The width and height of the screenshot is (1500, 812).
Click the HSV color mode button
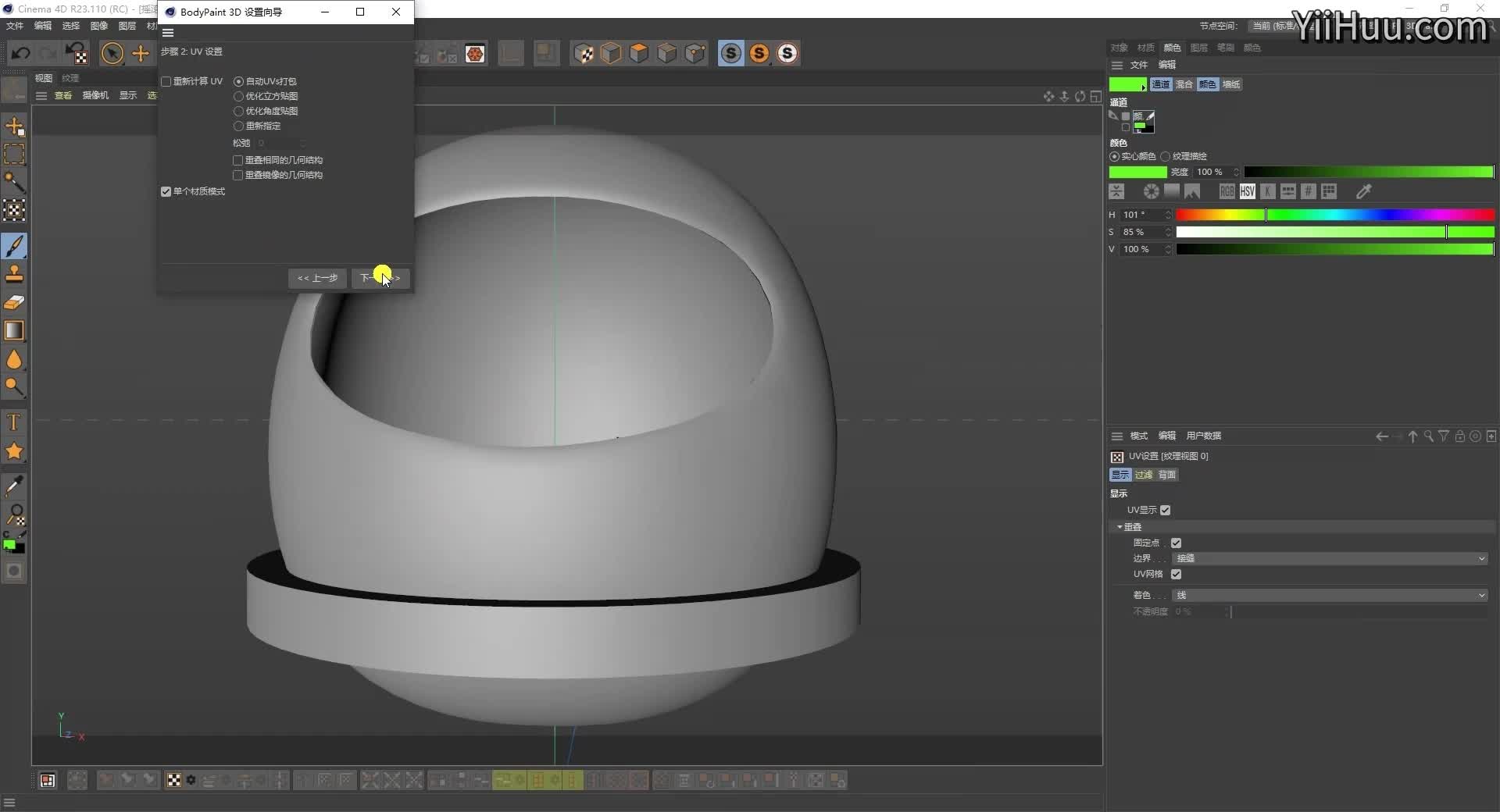tap(1248, 191)
